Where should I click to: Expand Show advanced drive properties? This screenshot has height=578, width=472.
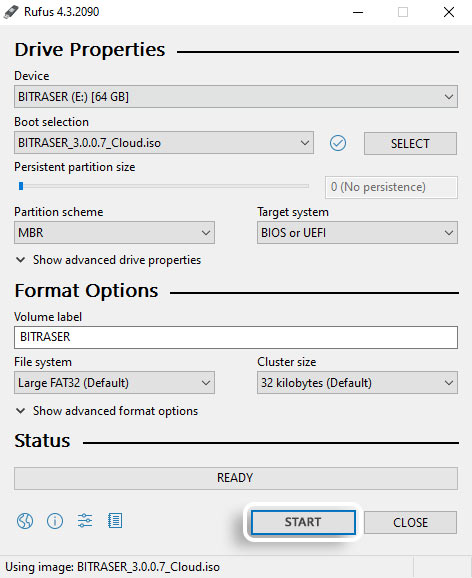[x=108, y=260]
